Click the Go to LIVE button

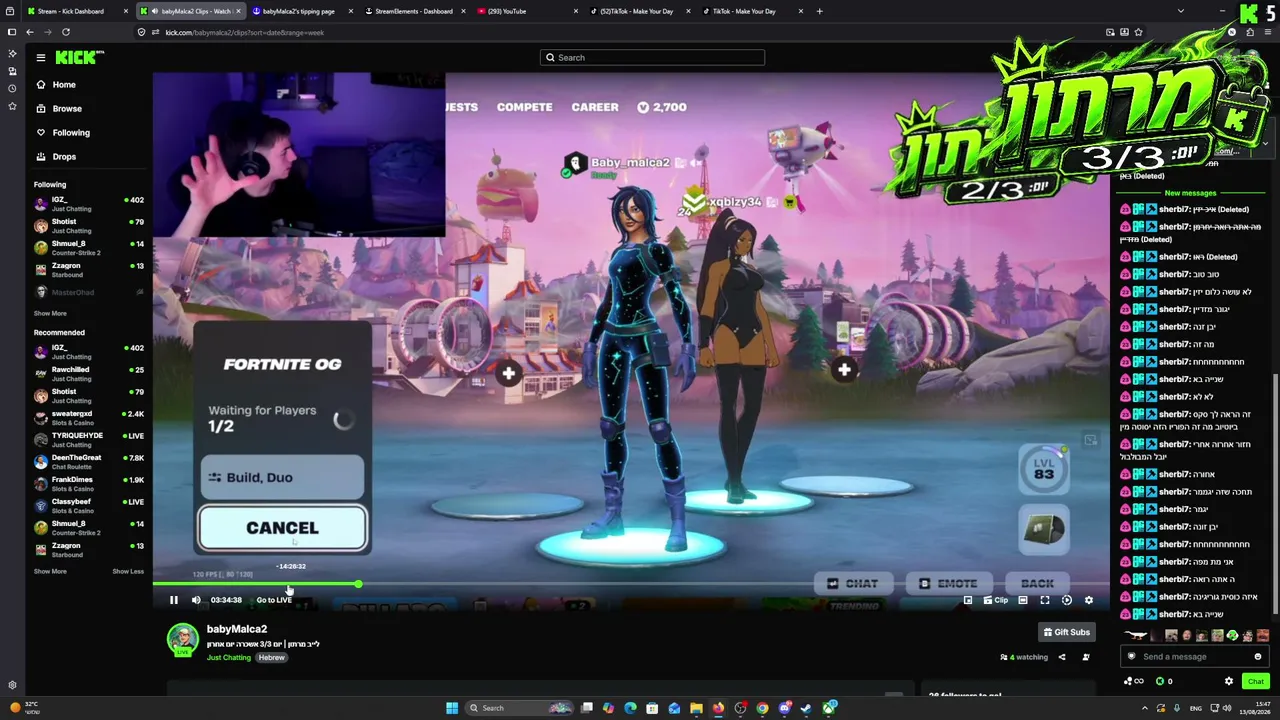click(x=274, y=600)
